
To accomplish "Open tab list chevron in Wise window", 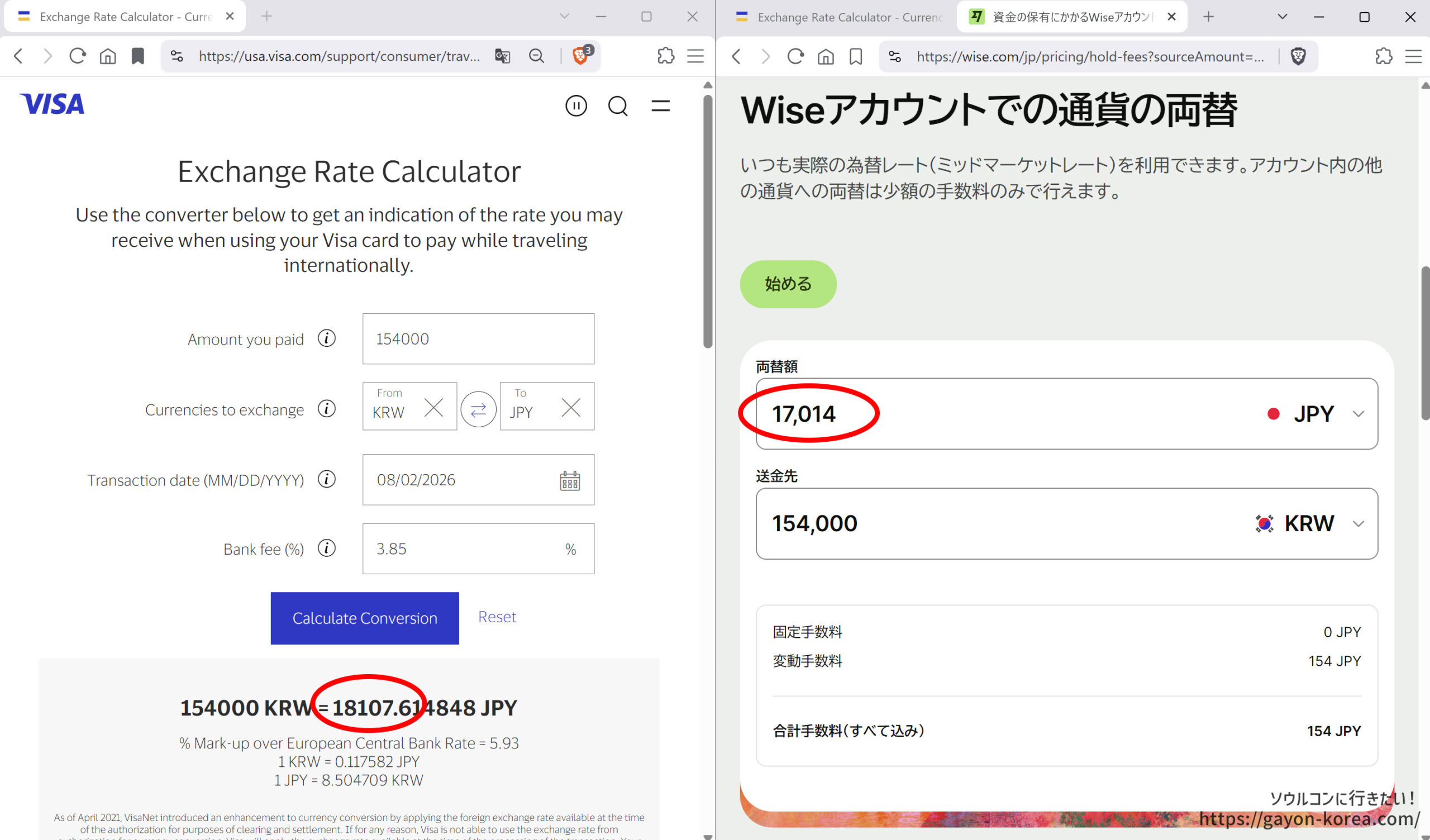I will coord(1282,17).
